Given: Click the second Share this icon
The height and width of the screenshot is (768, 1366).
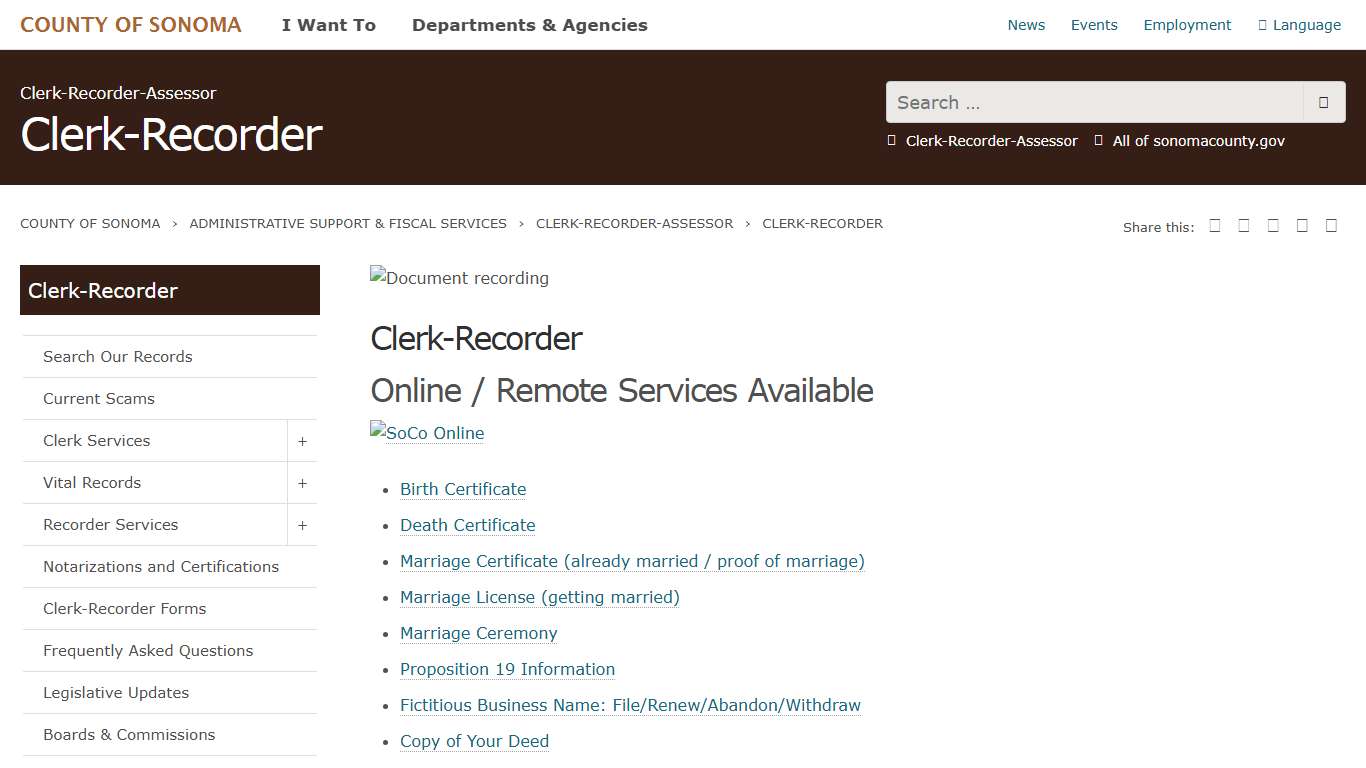Looking at the screenshot, I should (1244, 226).
